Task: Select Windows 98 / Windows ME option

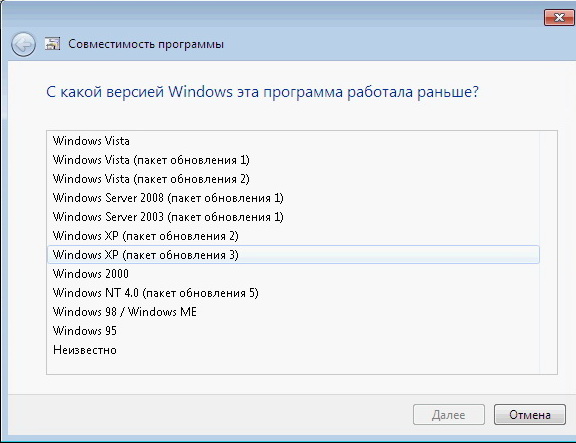Action: [294, 312]
